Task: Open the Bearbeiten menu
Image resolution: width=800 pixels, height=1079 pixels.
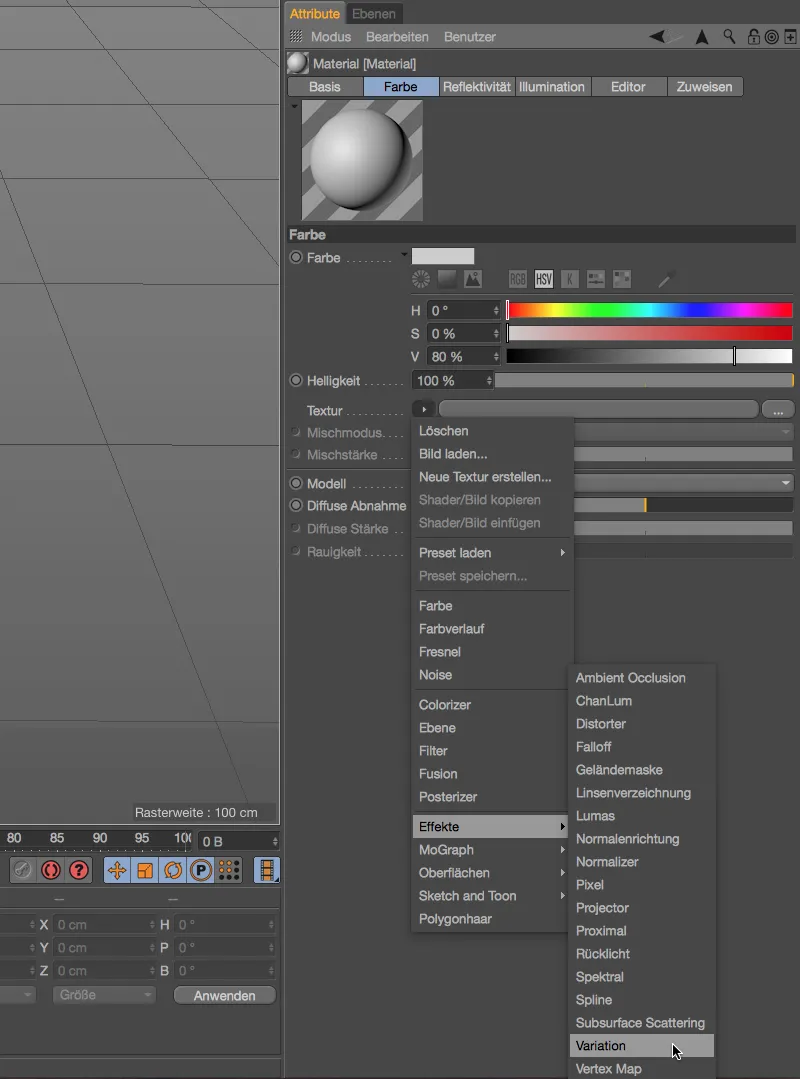Action: 397,37
